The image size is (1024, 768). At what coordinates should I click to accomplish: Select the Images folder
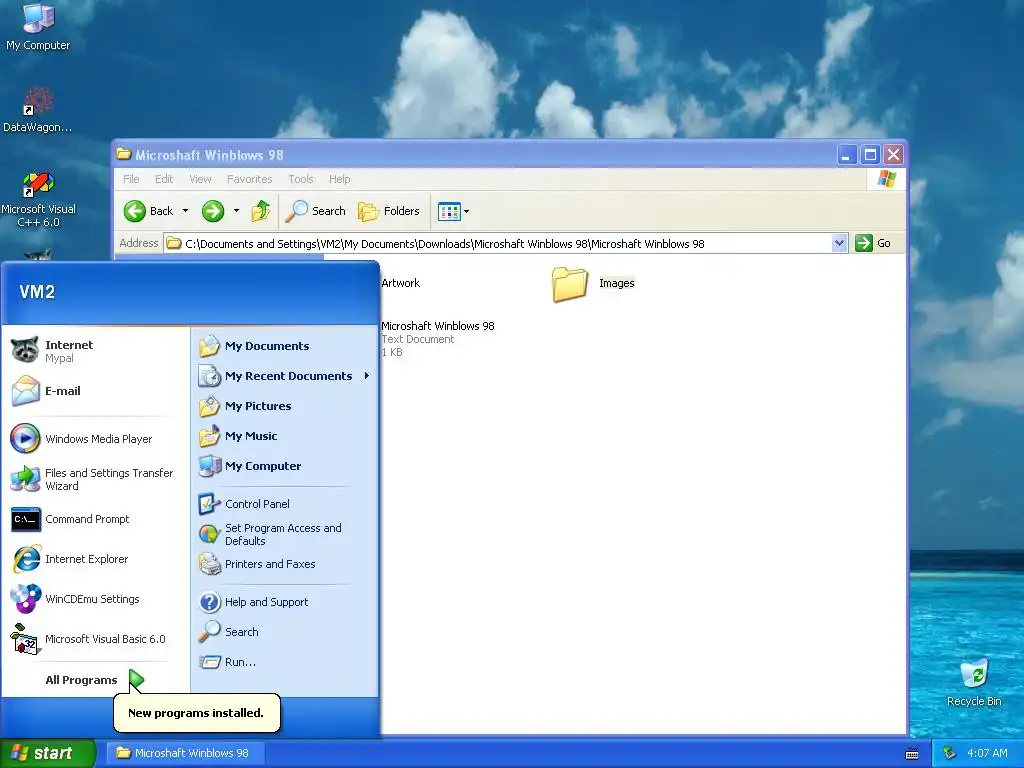(x=593, y=283)
